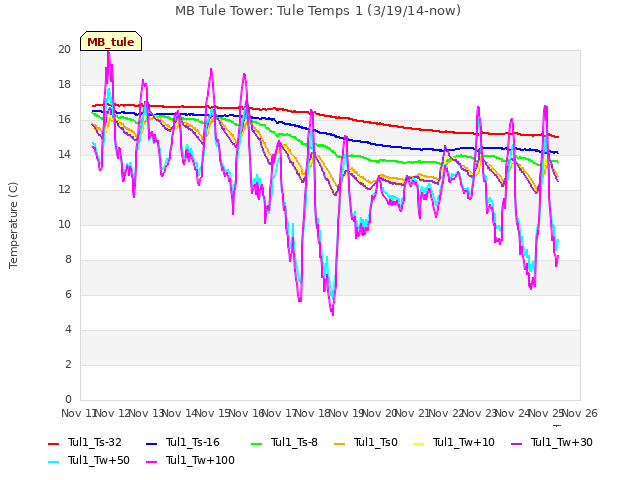
Task: Select the Tul1_Tw+50 legend label
Action: pyautogui.click(x=99, y=460)
